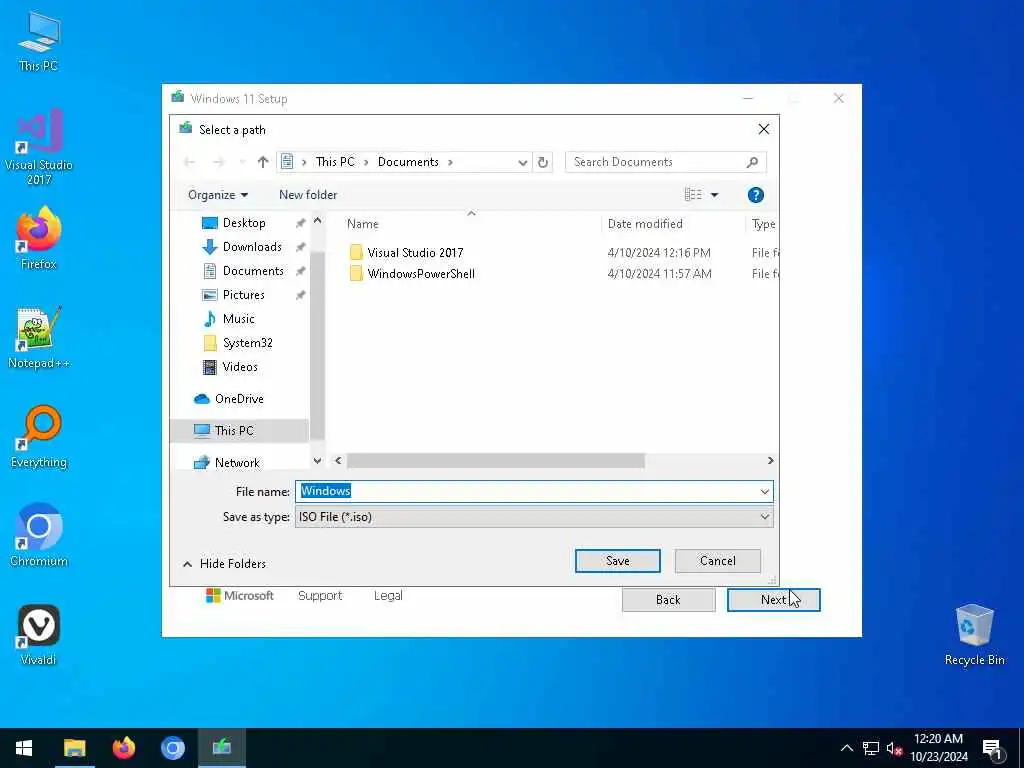Open the Organize menu

coord(218,195)
